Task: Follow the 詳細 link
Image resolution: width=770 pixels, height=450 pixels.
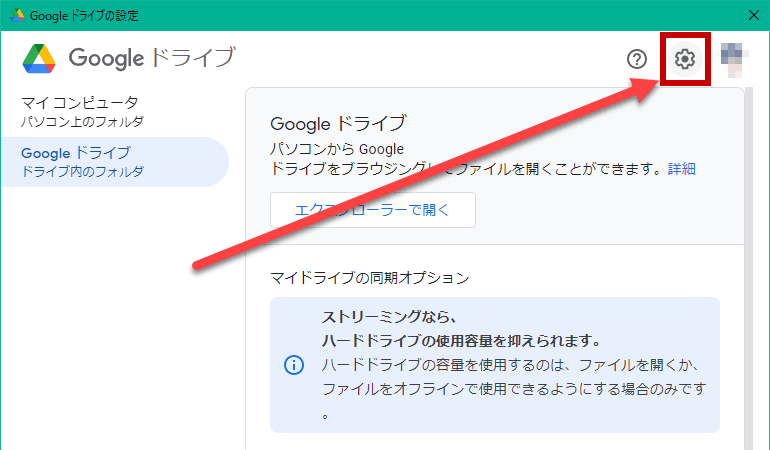Action: [682, 168]
